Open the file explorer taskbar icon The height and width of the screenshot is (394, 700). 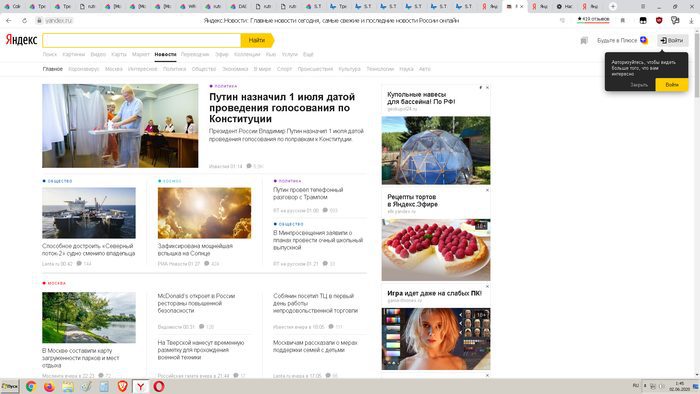point(67,386)
